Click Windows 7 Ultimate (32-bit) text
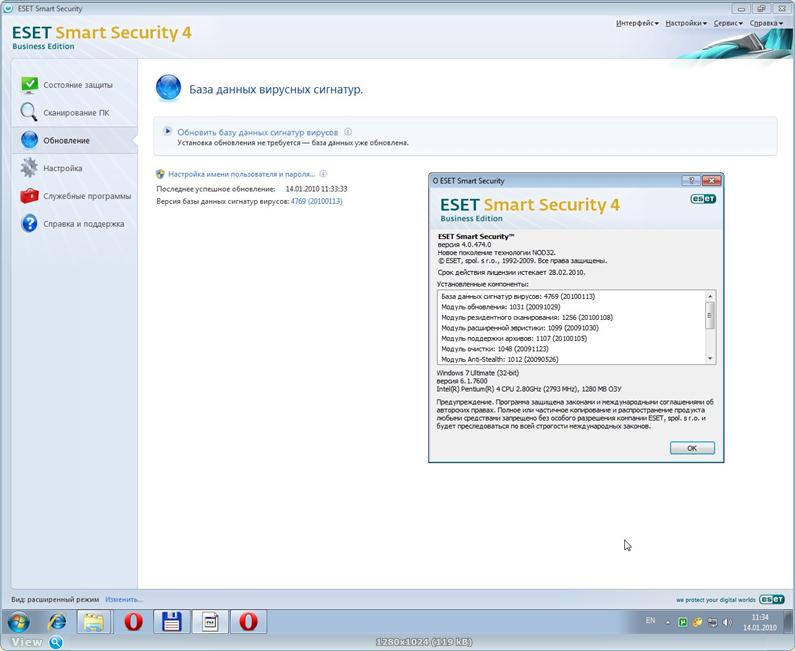The width and height of the screenshot is (795, 651). 478,373
